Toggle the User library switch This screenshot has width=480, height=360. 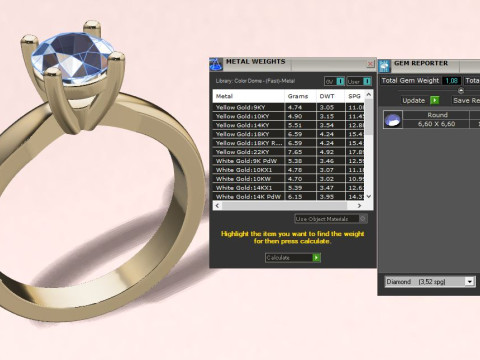click(x=359, y=81)
